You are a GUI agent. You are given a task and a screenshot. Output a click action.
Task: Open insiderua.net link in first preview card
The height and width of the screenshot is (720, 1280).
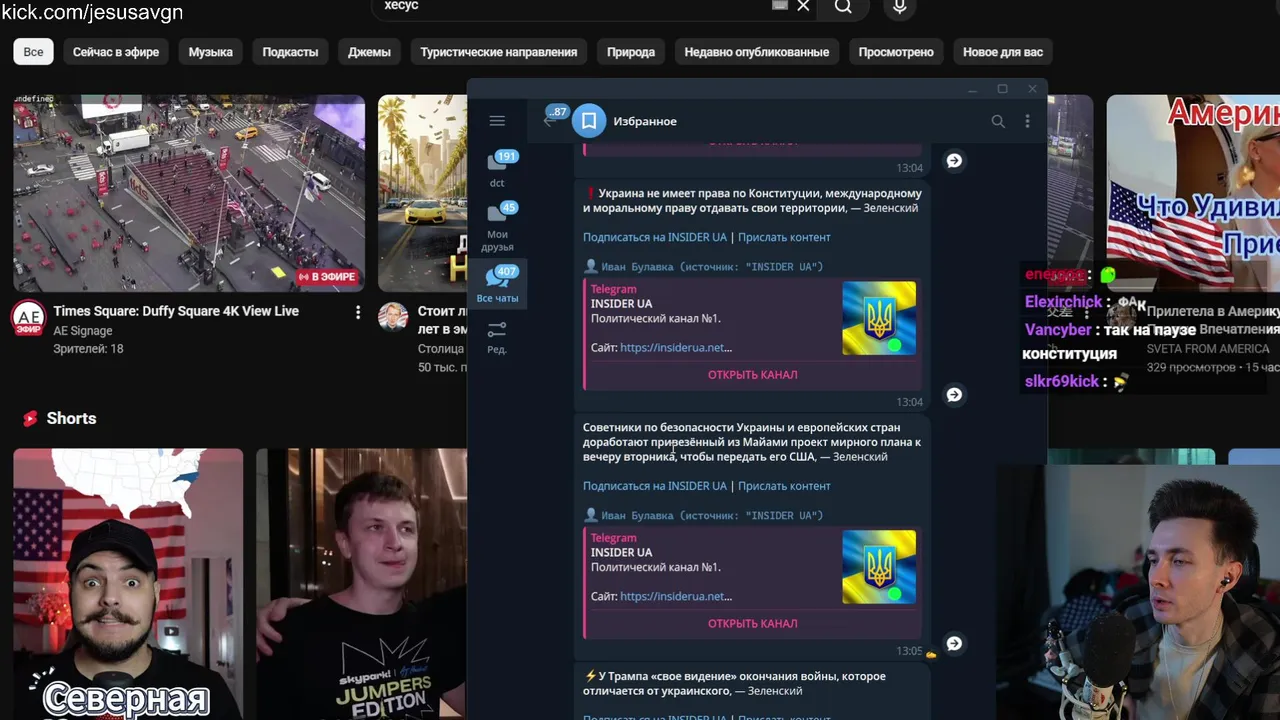coord(676,348)
